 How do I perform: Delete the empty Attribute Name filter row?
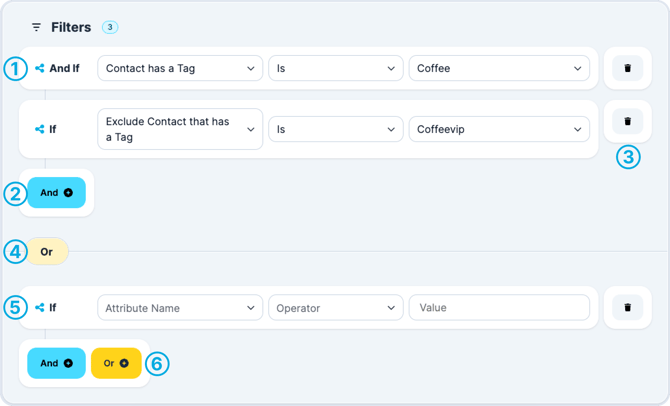(x=627, y=307)
